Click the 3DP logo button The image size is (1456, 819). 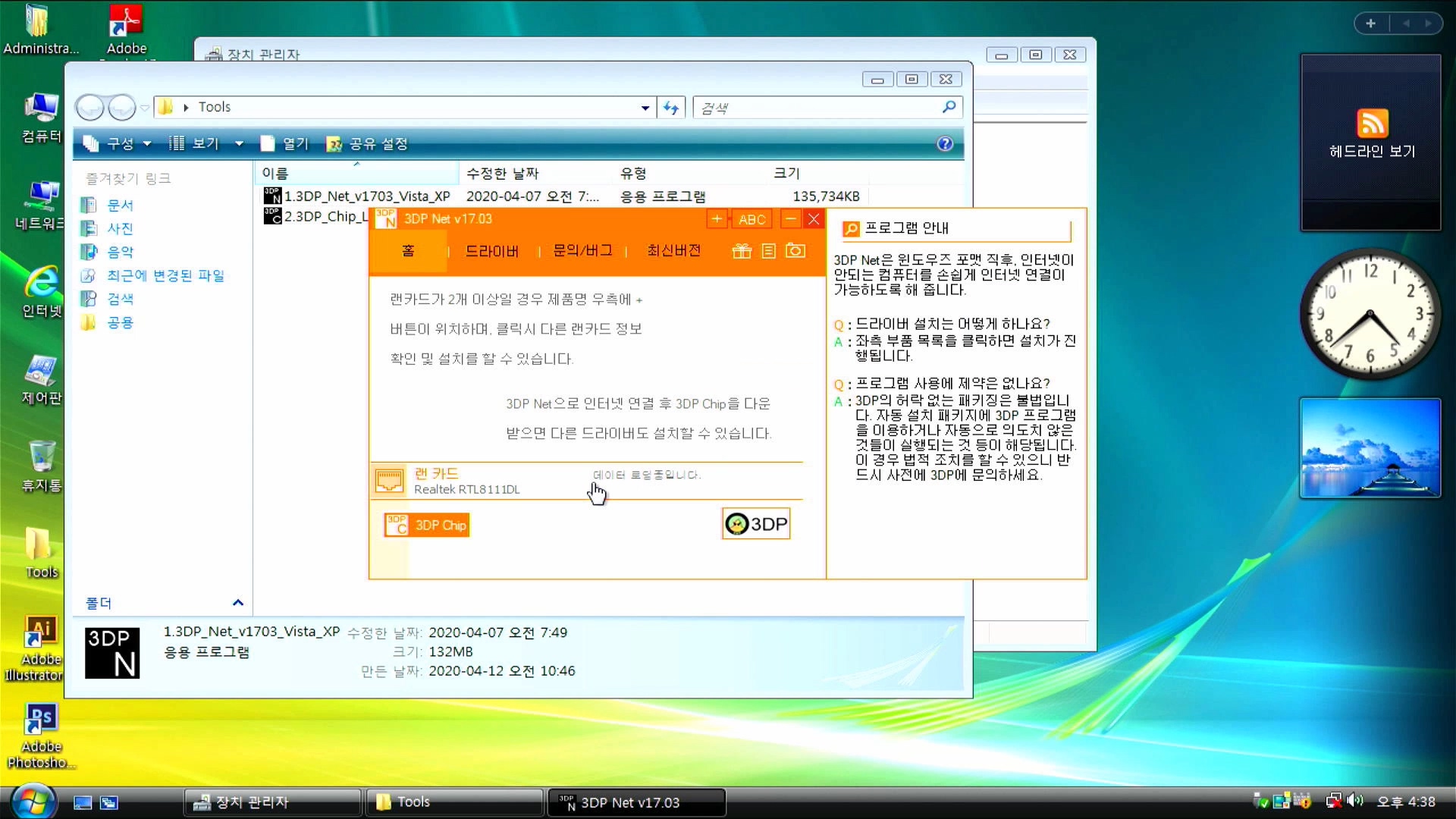point(756,524)
